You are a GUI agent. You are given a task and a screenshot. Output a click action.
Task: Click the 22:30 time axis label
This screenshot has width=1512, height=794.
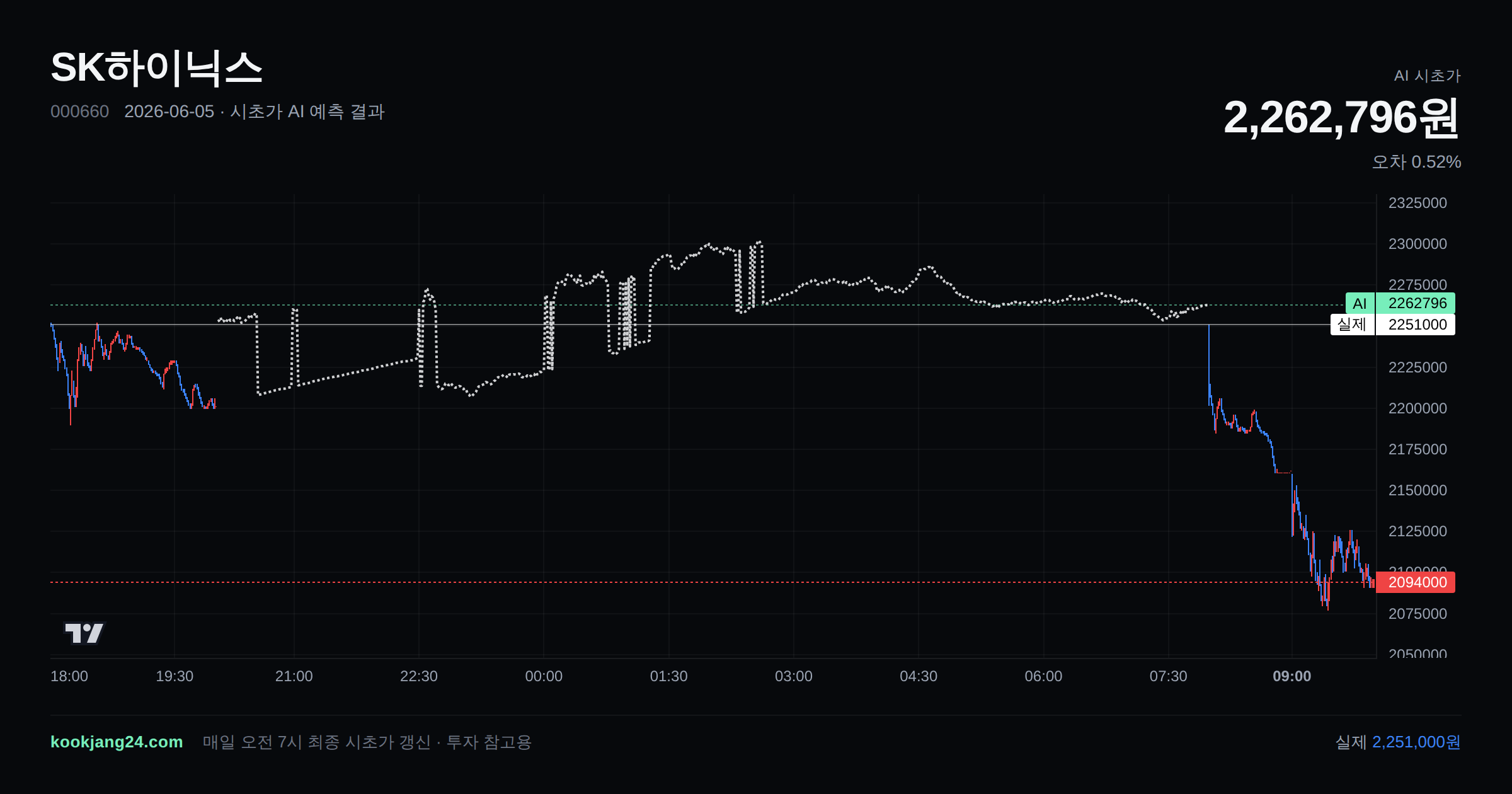[x=419, y=676]
